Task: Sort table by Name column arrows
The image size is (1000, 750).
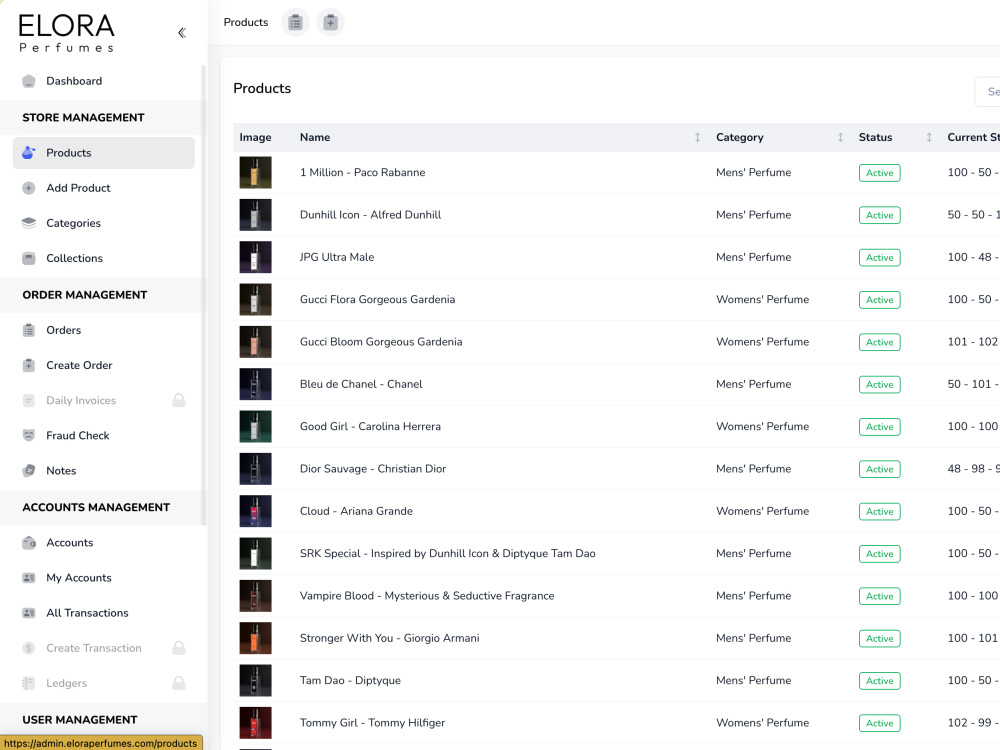Action: point(697,137)
